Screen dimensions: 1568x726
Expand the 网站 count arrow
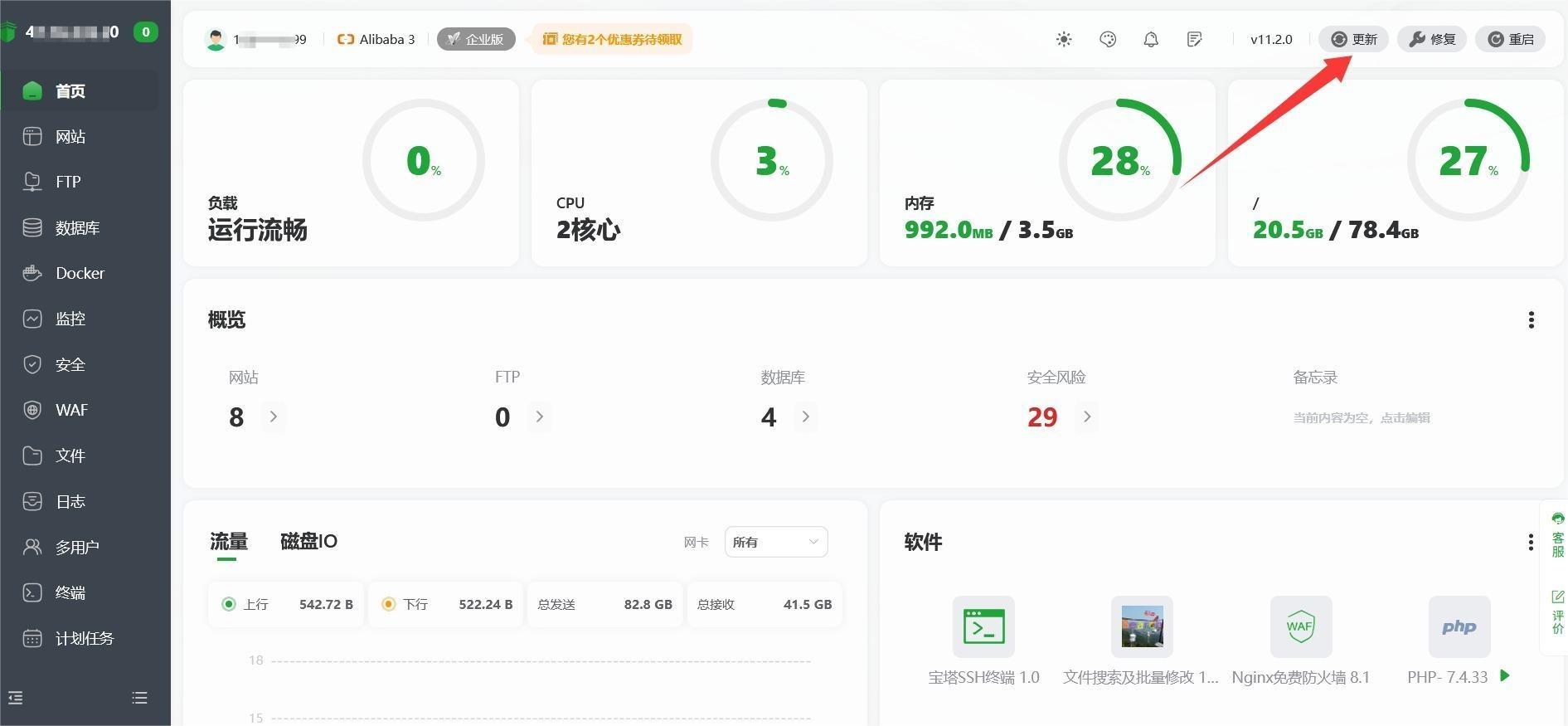[x=274, y=417]
